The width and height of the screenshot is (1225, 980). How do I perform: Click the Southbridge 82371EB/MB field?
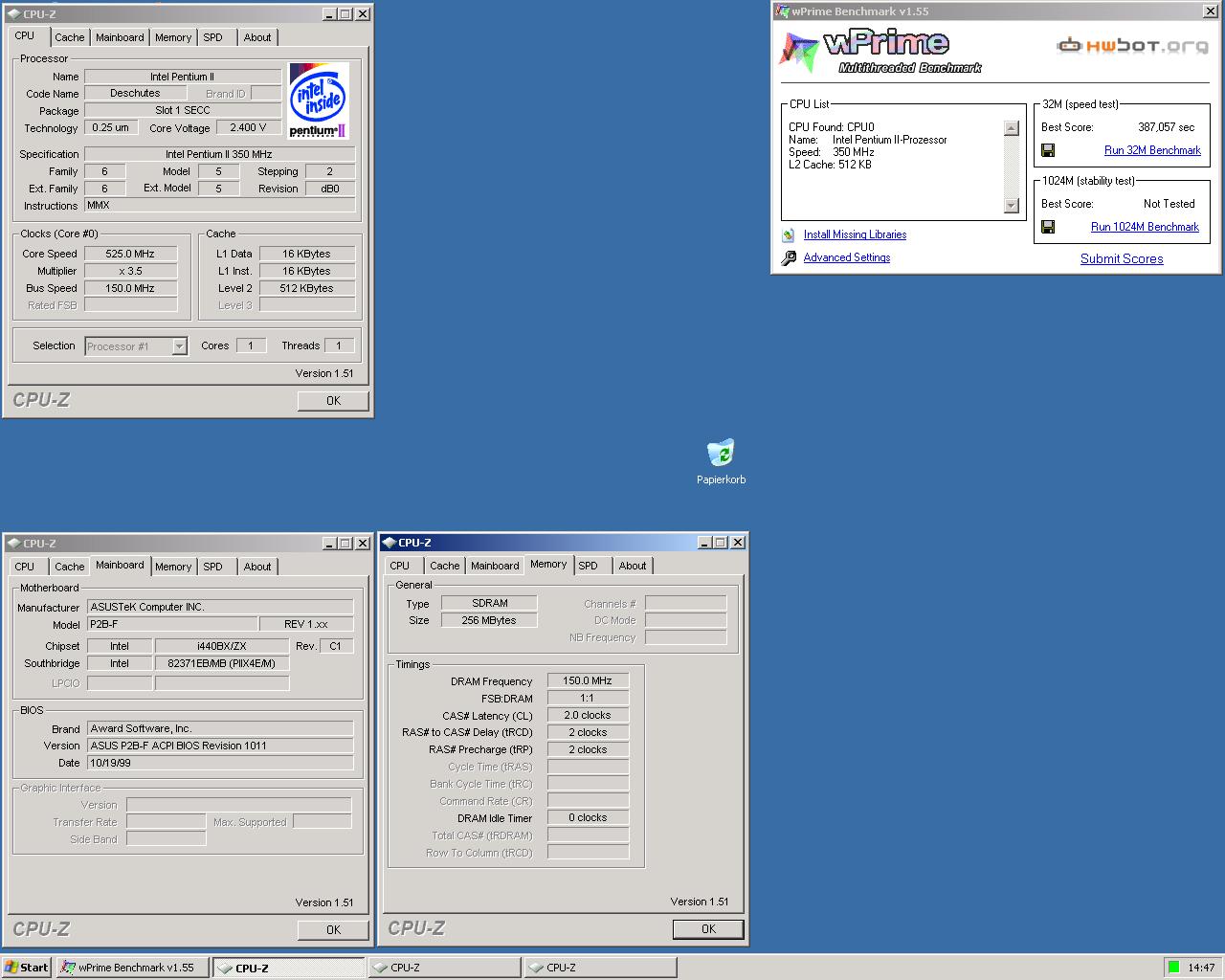(222, 663)
